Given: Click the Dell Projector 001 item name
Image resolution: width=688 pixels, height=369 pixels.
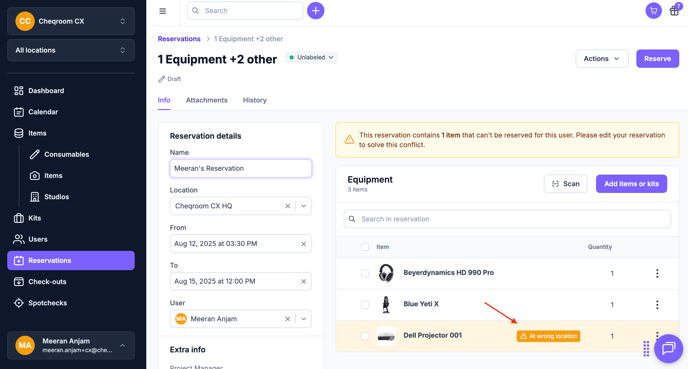Looking at the screenshot, I should 432,335.
